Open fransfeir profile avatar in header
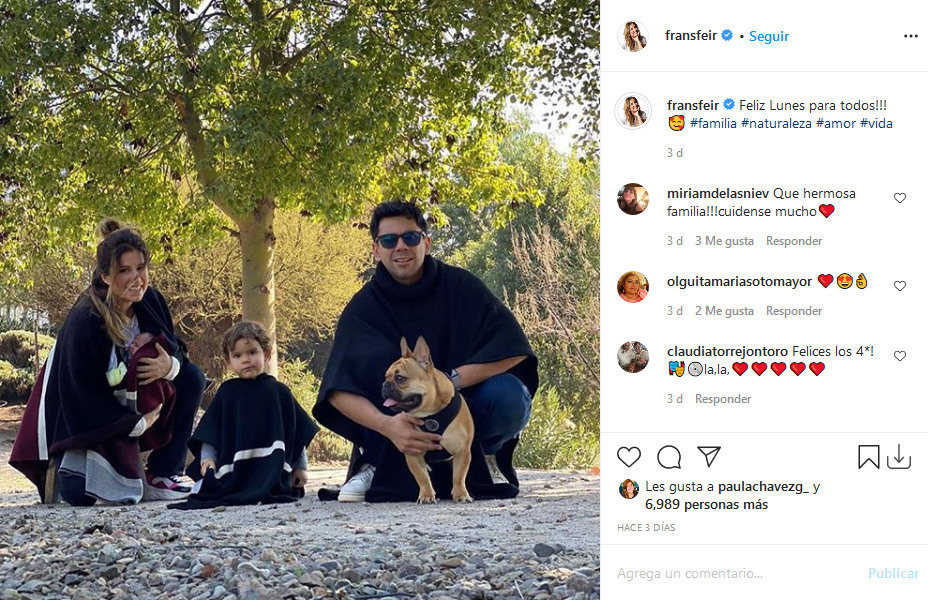928x600 pixels. tap(633, 36)
